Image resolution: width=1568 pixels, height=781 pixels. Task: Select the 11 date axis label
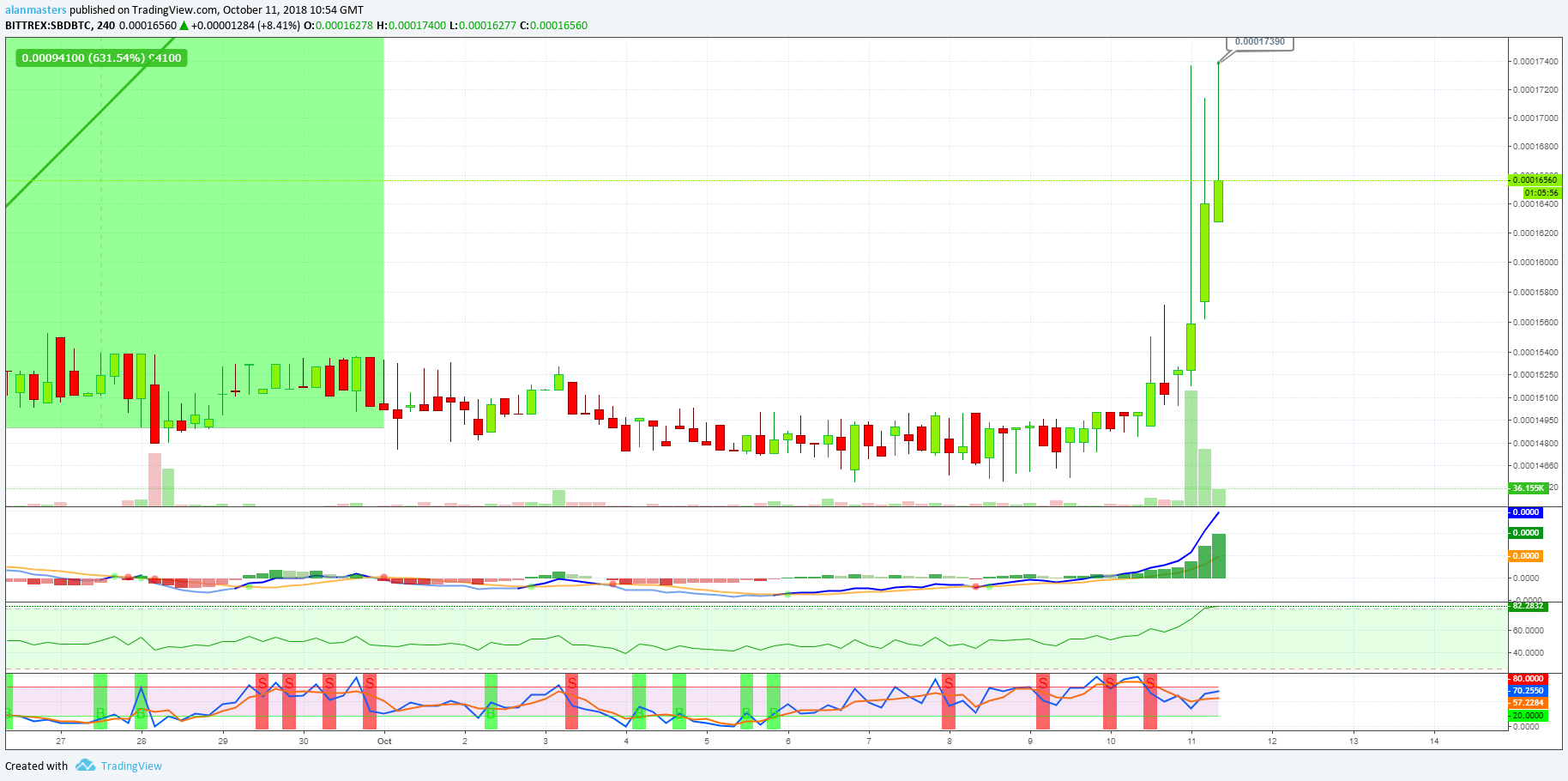coord(1191,742)
